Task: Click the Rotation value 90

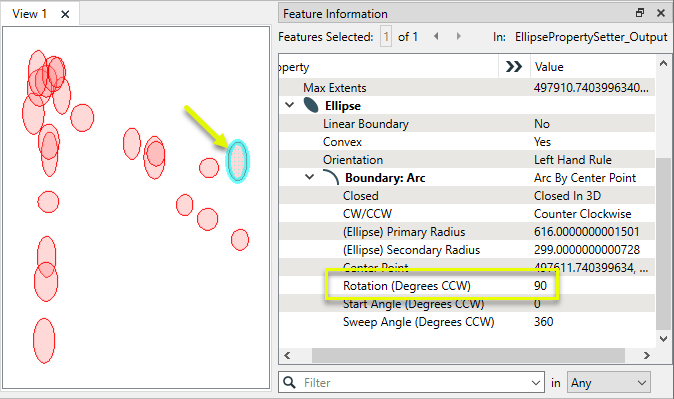Action: click(x=540, y=286)
